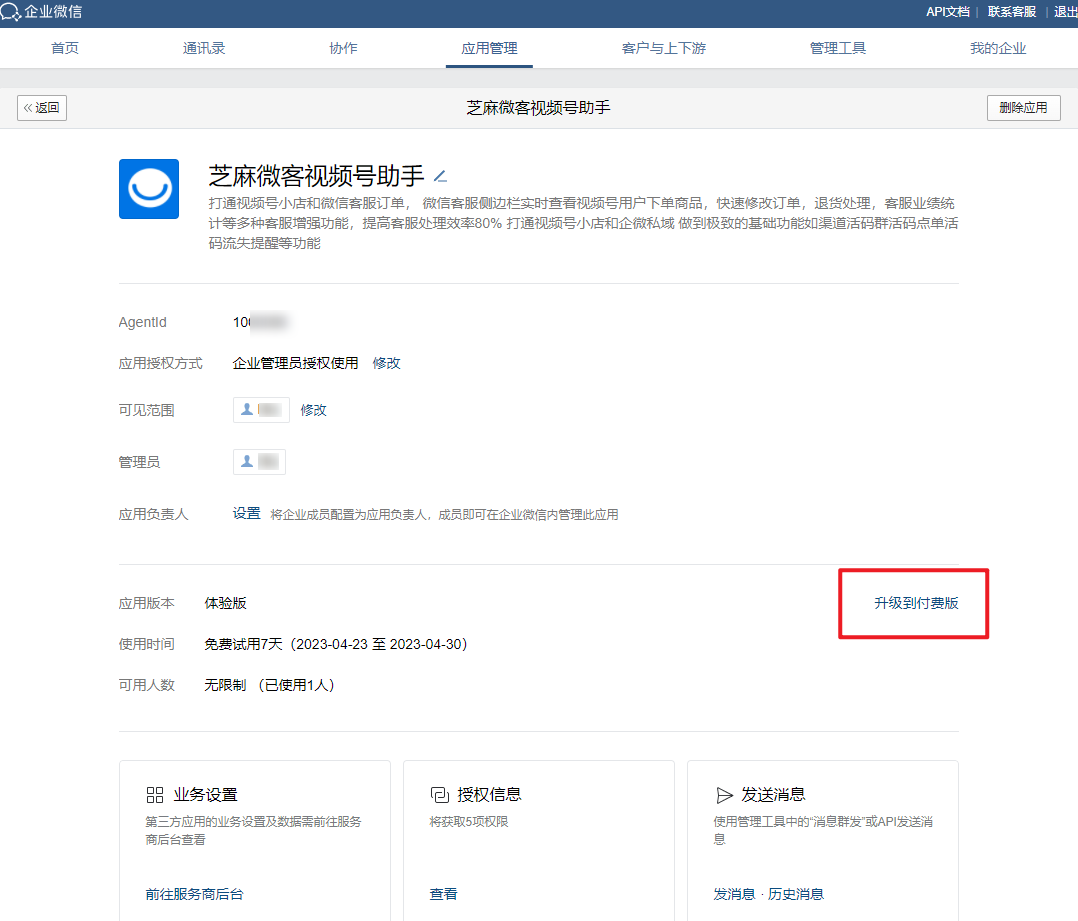The width and height of the screenshot is (1078, 921).
Task: Click the 业务设置 card title
Action: point(205,795)
